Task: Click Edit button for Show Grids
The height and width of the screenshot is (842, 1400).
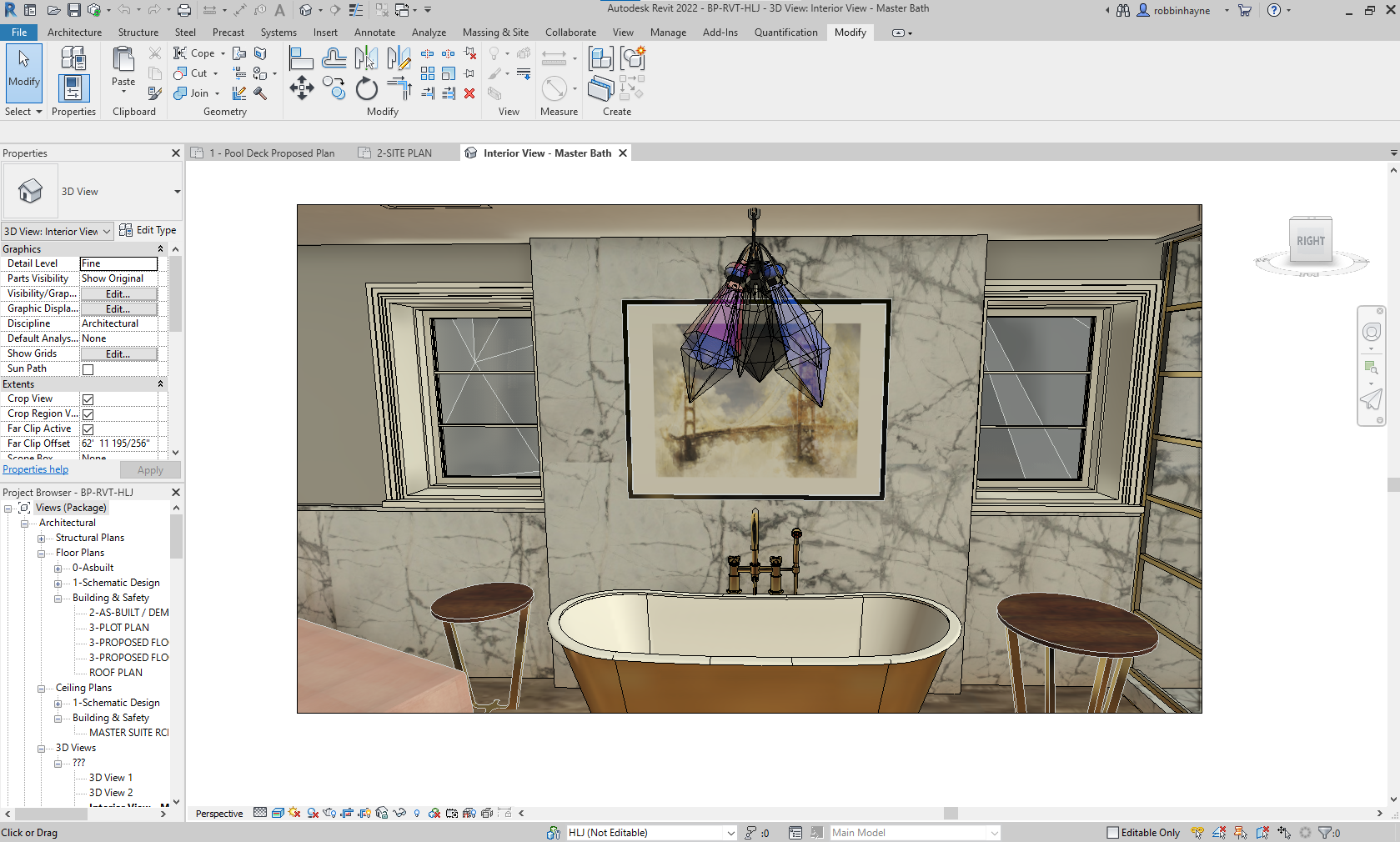Action: pos(118,354)
